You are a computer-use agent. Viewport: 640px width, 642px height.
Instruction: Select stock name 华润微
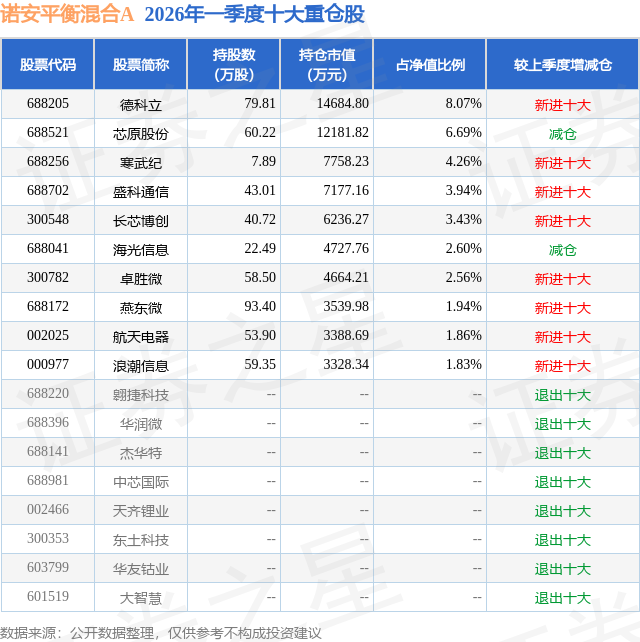click(x=141, y=424)
